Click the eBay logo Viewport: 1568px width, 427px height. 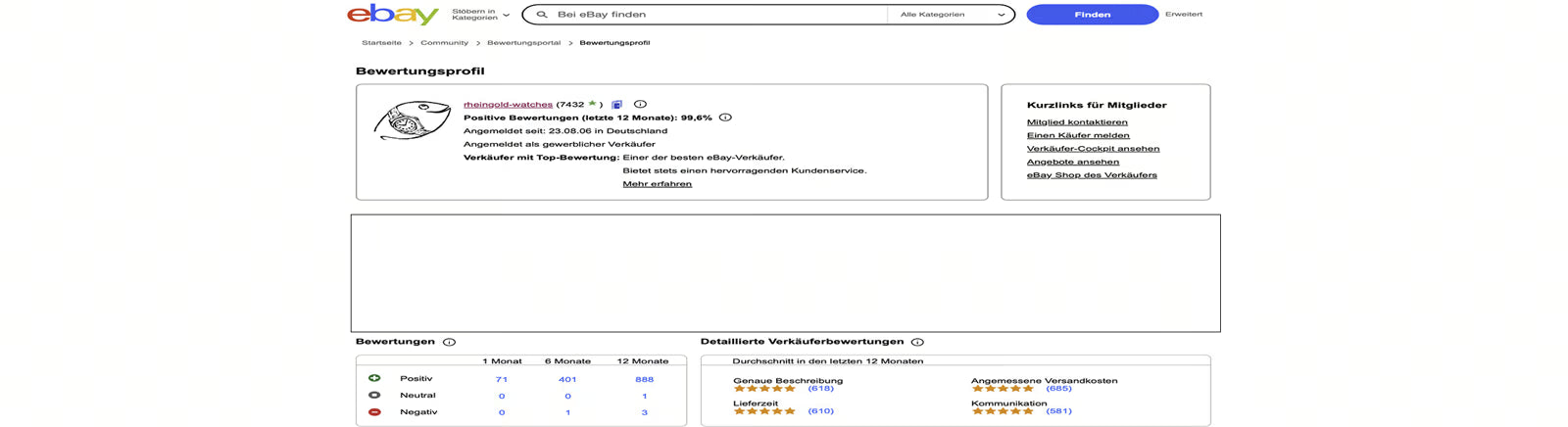[x=392, y=15]
